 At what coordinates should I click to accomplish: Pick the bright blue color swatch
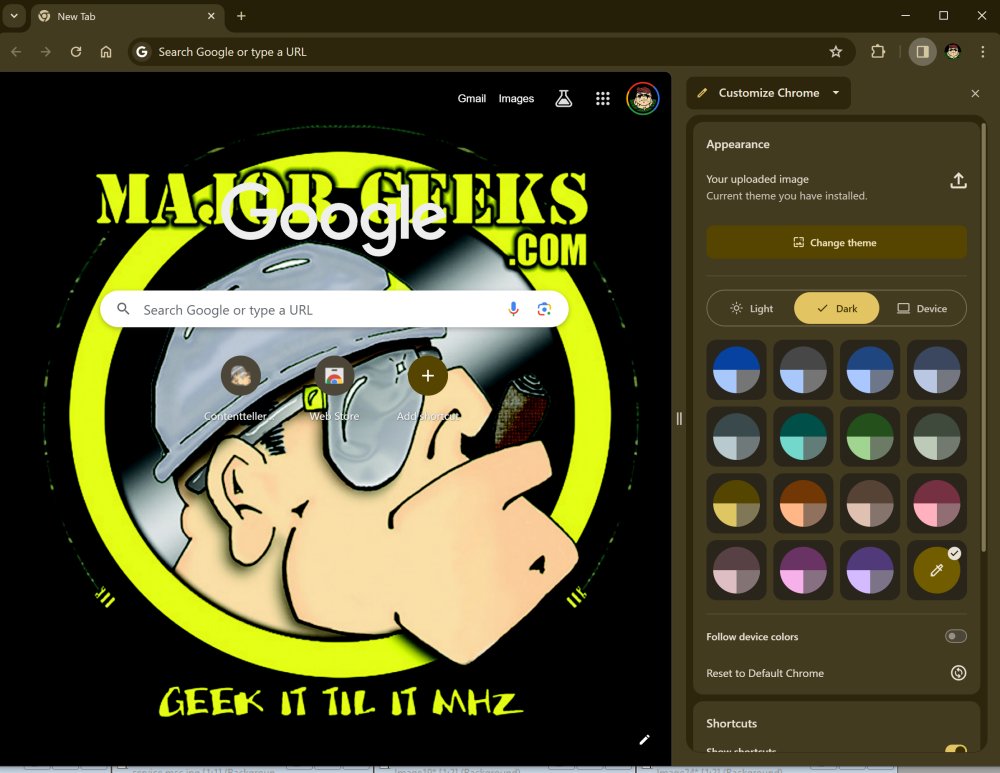coord(736,370)
